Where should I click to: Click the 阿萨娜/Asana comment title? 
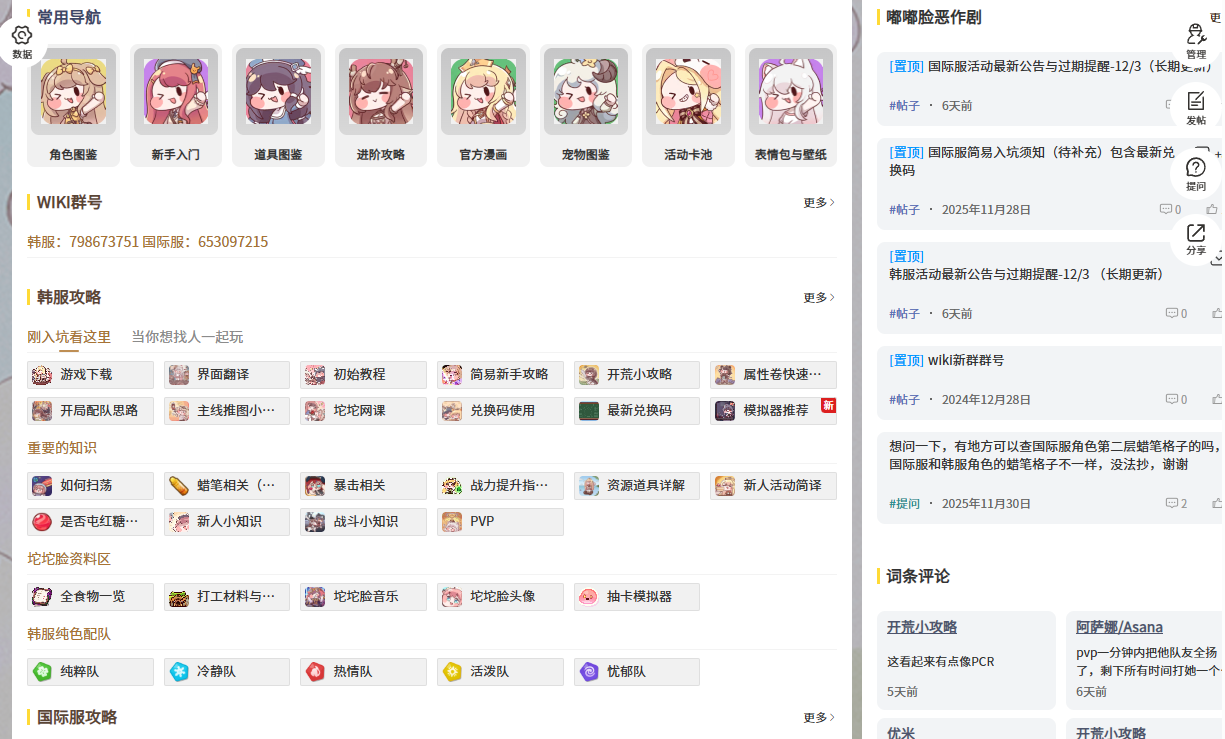(x=1119, y=627)
